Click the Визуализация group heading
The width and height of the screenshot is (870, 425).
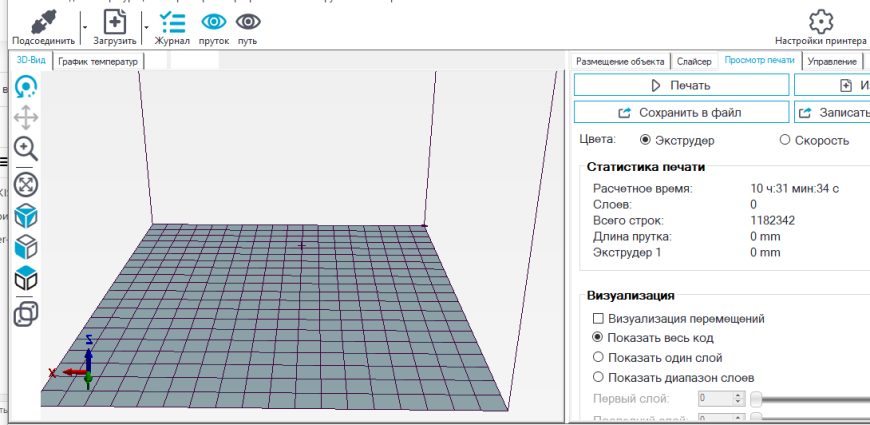(x=630, y=295)
